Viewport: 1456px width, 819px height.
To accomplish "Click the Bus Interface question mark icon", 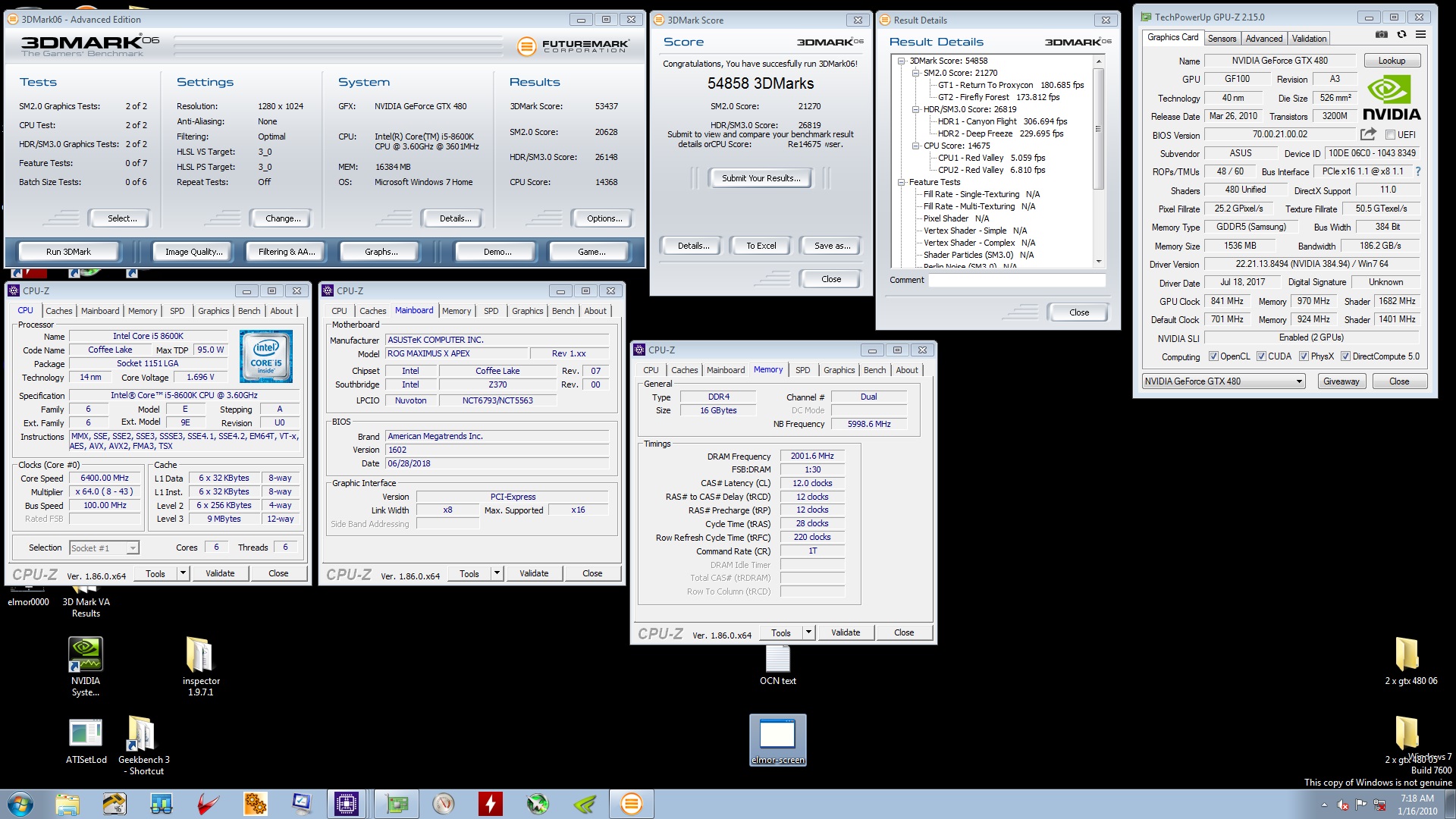I will [1417, 171].
